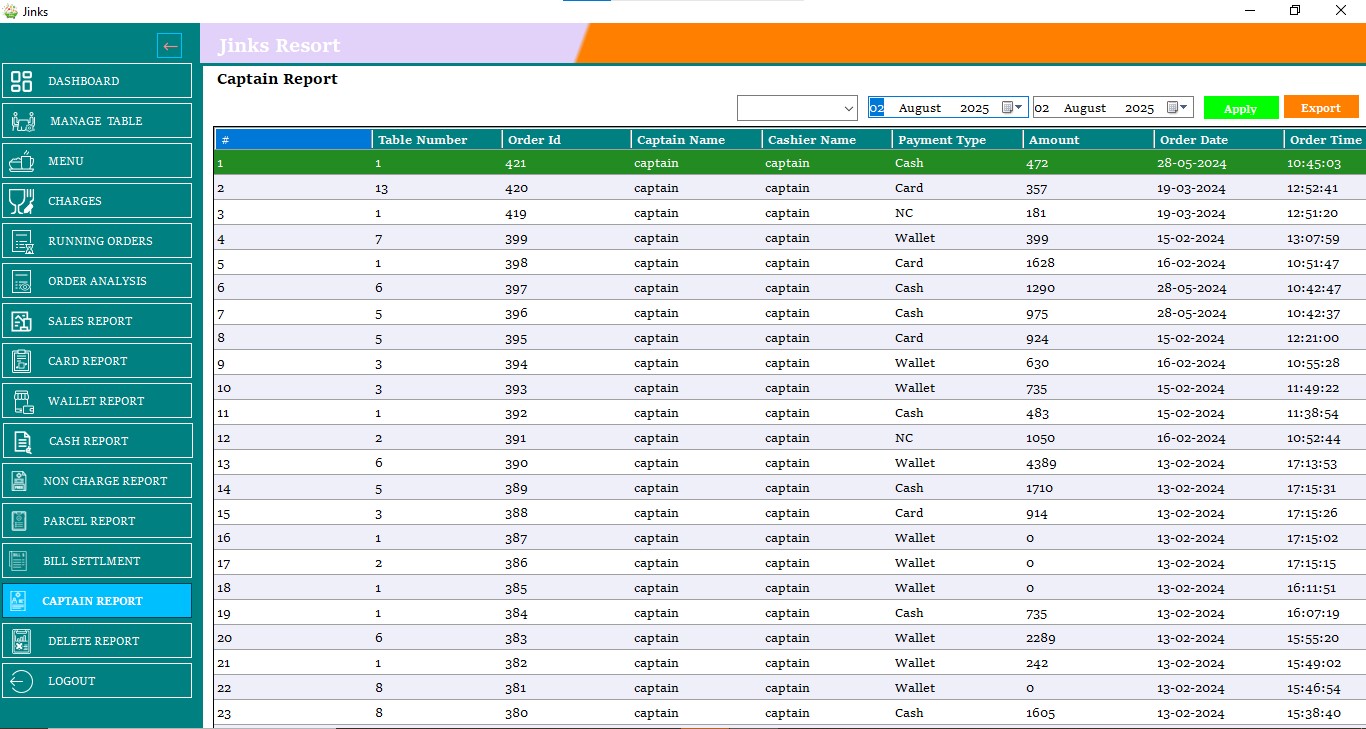Click Captain Name column header
The image size is (1366, 729).
pyautogui.click(x=696, y=140)
